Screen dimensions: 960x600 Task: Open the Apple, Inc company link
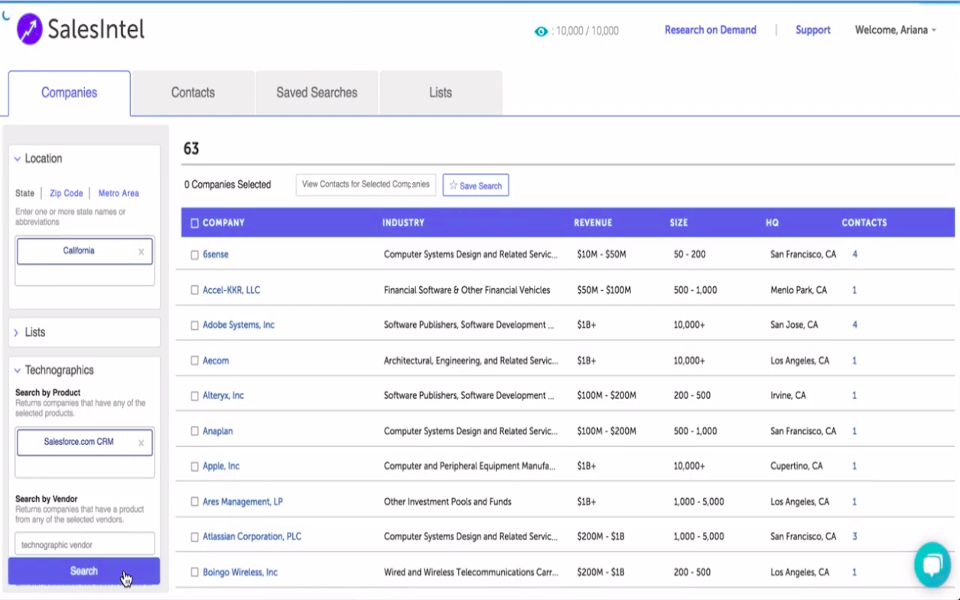221,466
